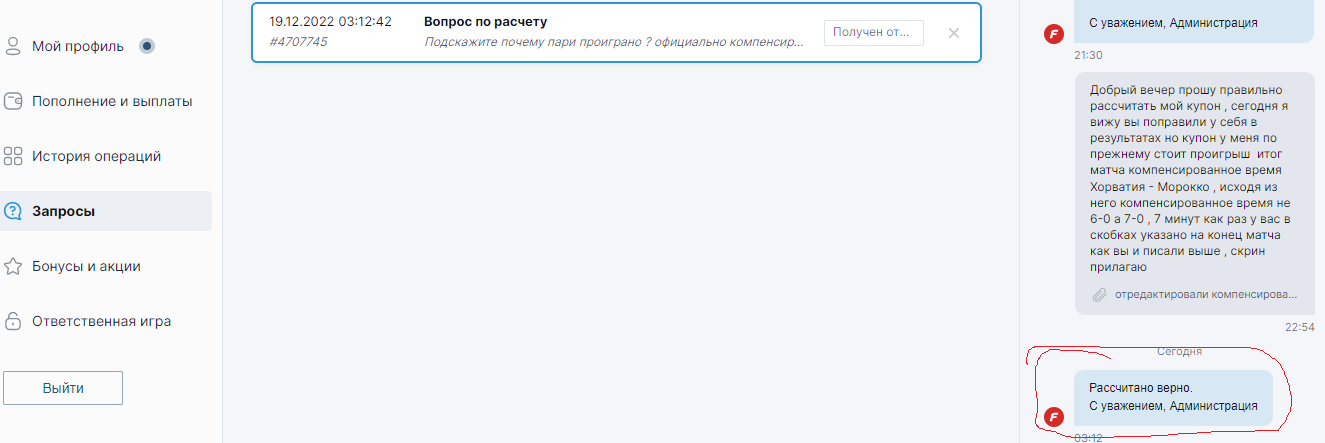This screenshot has width=1325, height=443.
Task: Click the grid icon for История операций
Action: 13,156
